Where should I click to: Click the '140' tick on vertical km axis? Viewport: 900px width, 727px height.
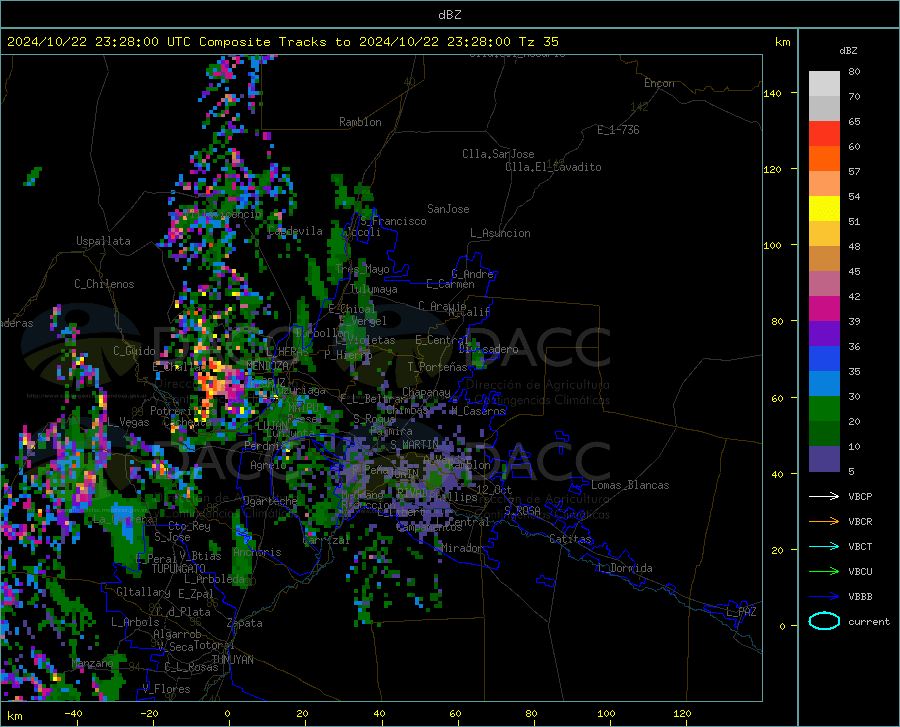point(772,93)
